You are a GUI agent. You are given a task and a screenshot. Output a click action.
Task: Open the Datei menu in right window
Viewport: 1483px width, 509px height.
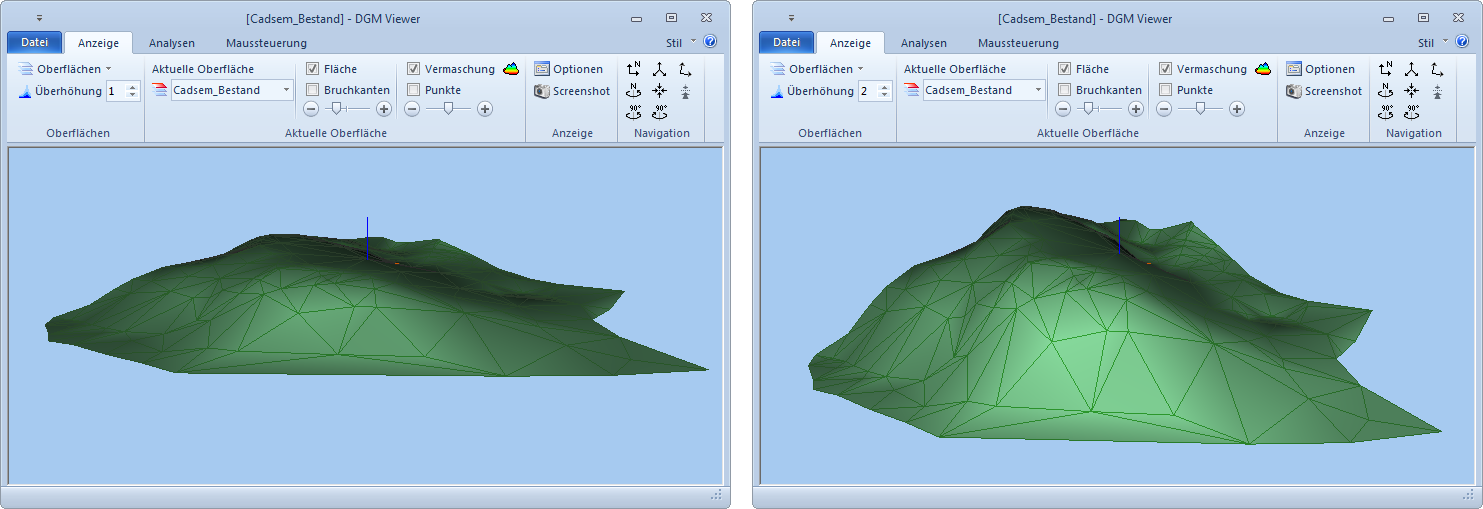click(x=786, y=42)
